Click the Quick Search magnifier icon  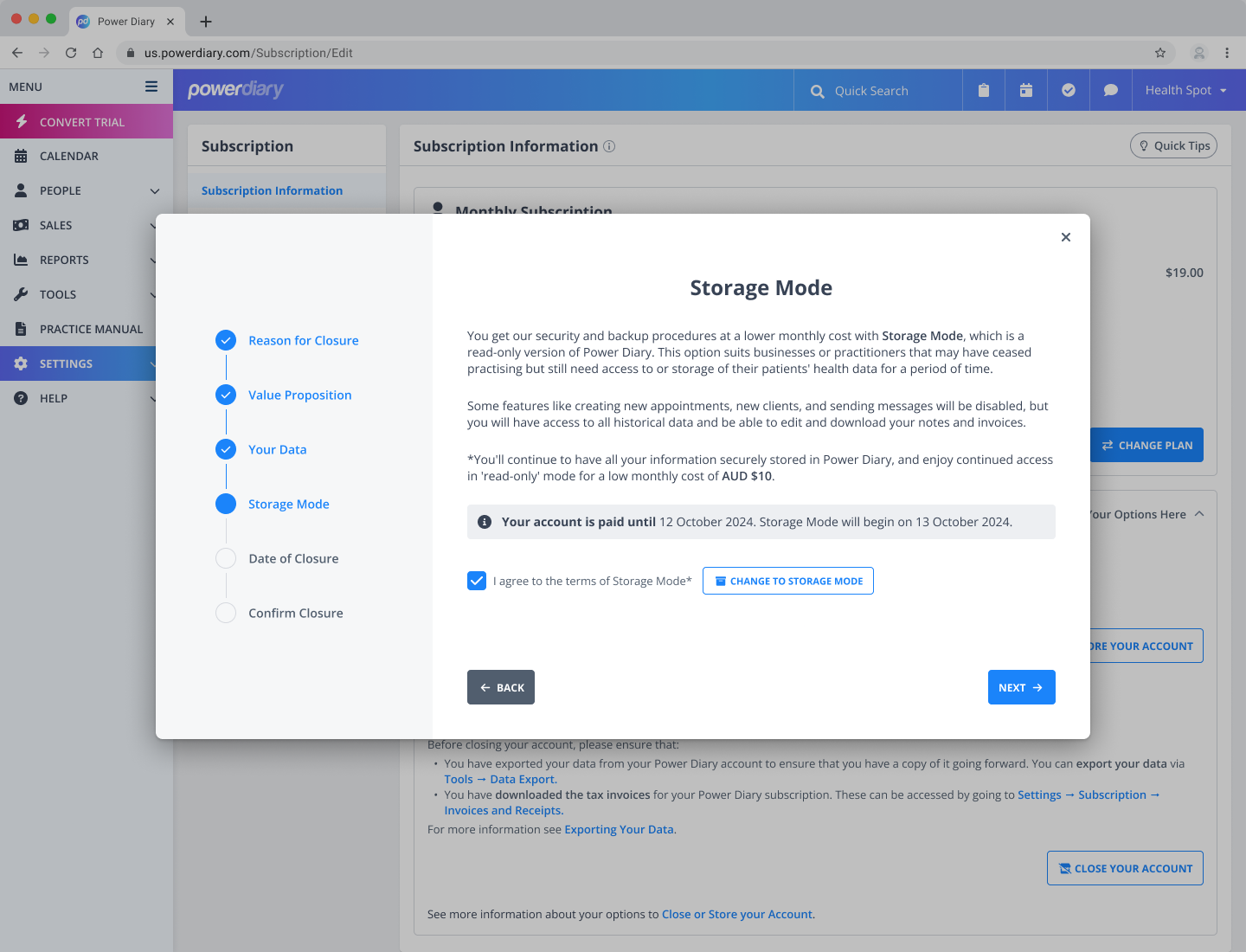pyautogui.click(x=817, y=91)
